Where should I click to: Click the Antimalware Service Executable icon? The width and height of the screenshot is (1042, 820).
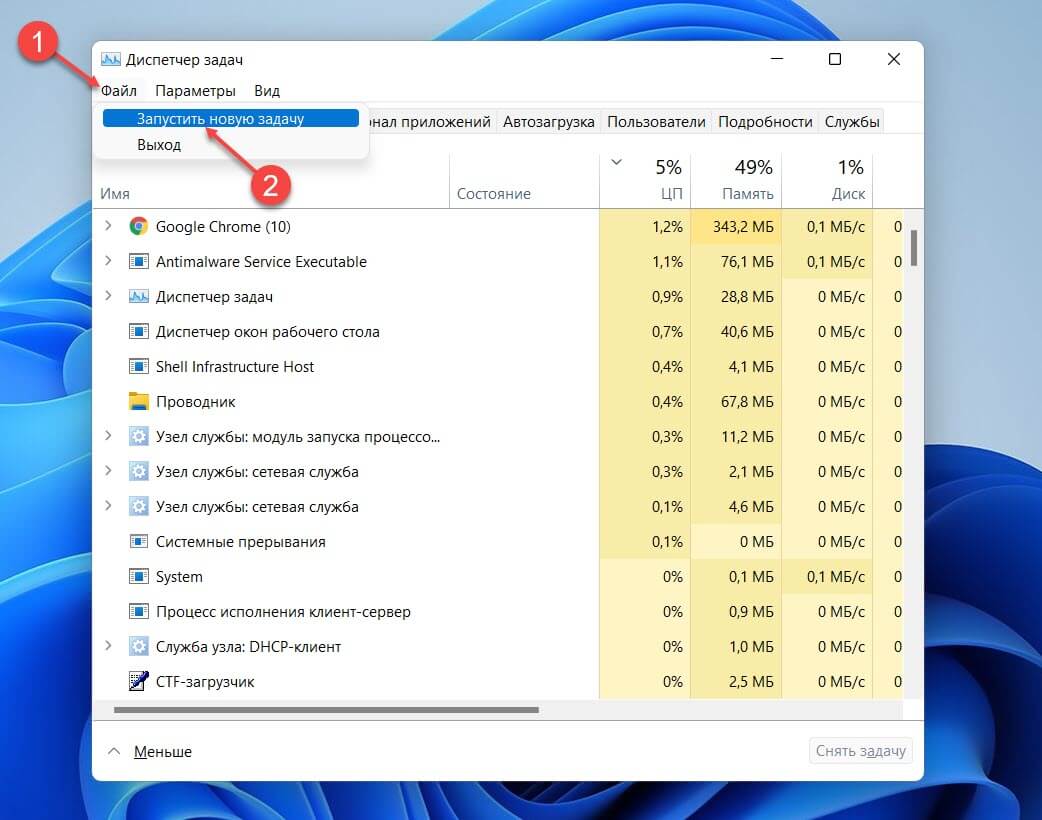(138, 261)
